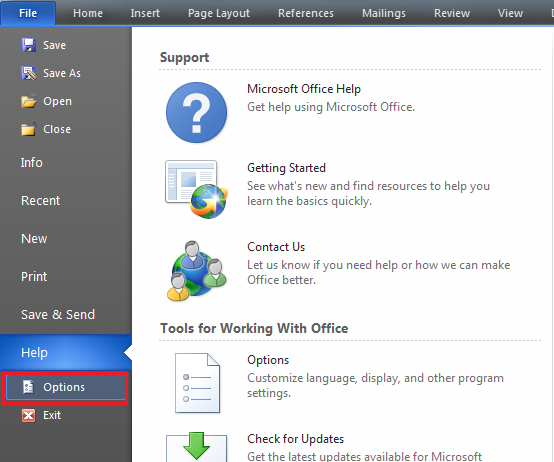The width and height of the screenshot is (554, 462).
Task: Click the red Exit icon
Action: tap(29, 415)
